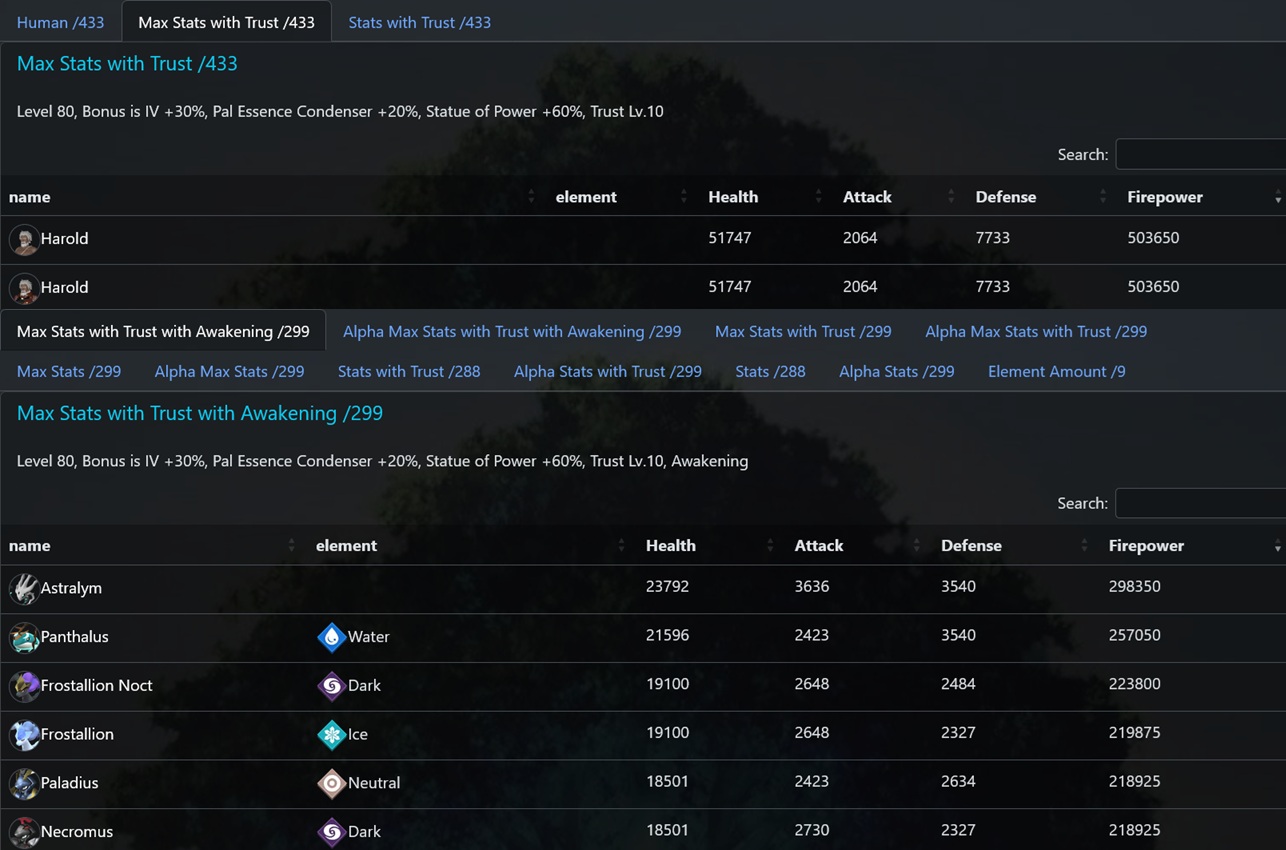Click the Max Stats with Trust with Awakening heading

tap(200, 414)
